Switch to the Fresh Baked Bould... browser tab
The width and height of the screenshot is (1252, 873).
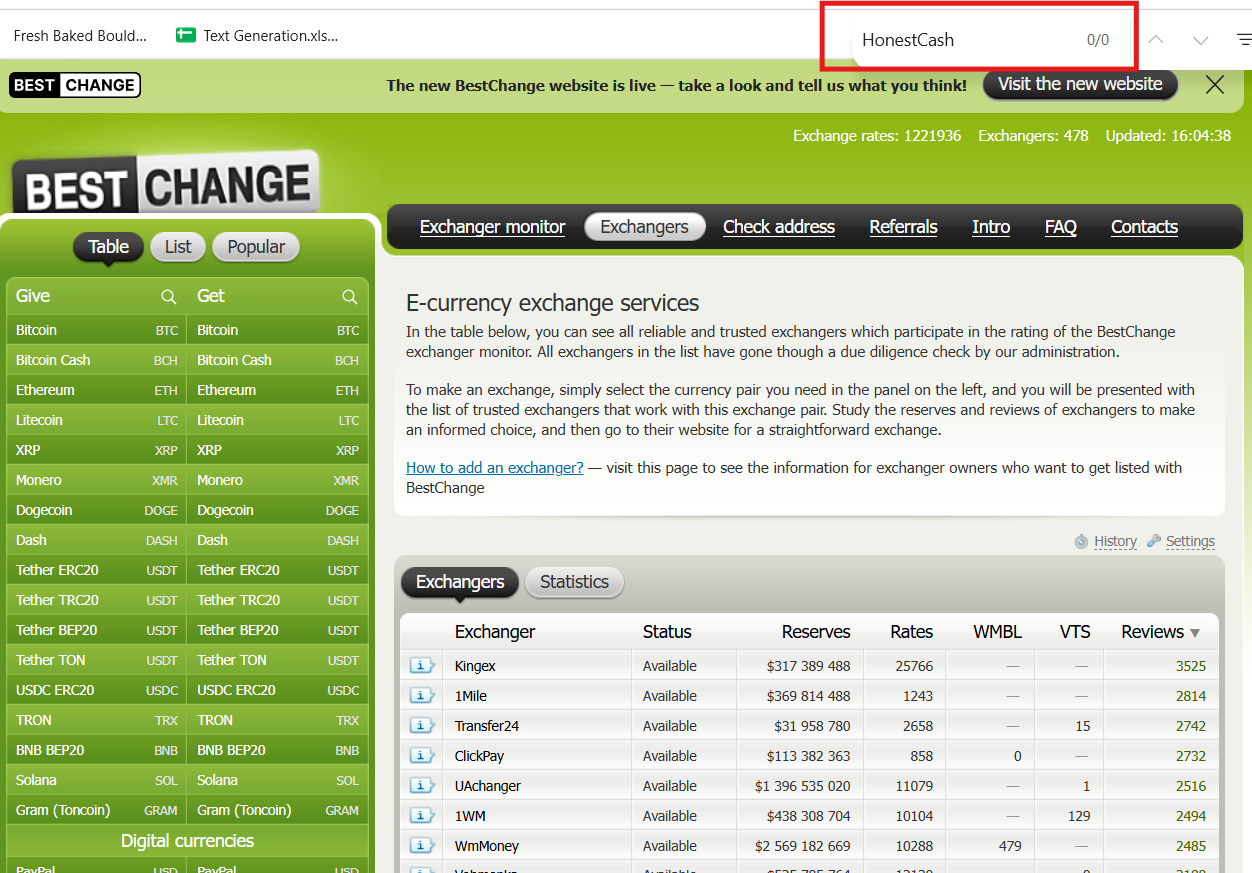pos(80,35)
